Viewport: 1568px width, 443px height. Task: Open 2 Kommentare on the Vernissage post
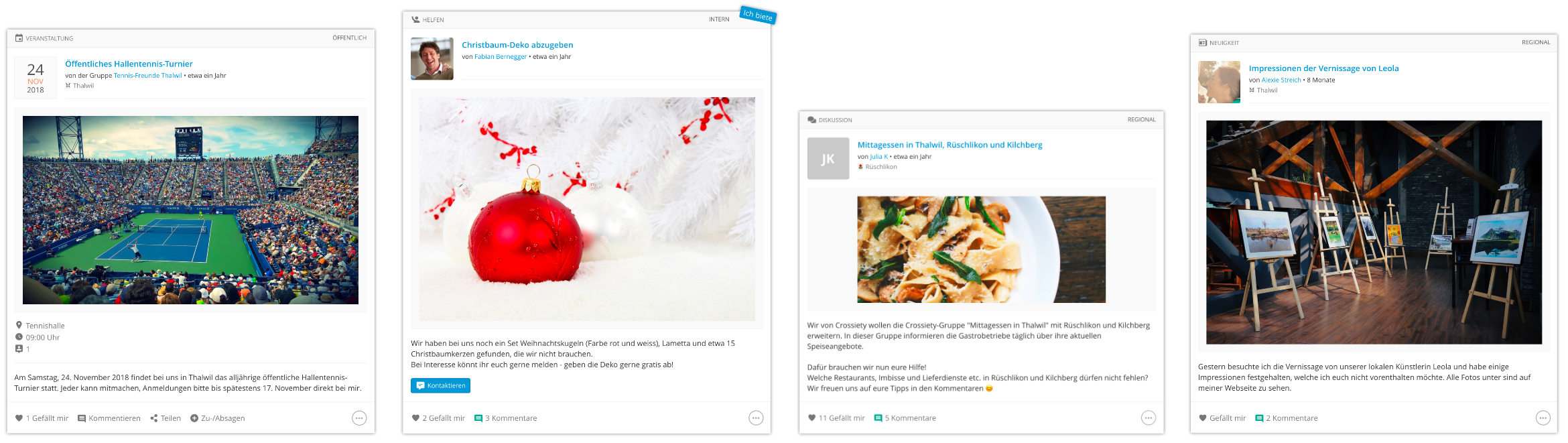pos(1287,418)
